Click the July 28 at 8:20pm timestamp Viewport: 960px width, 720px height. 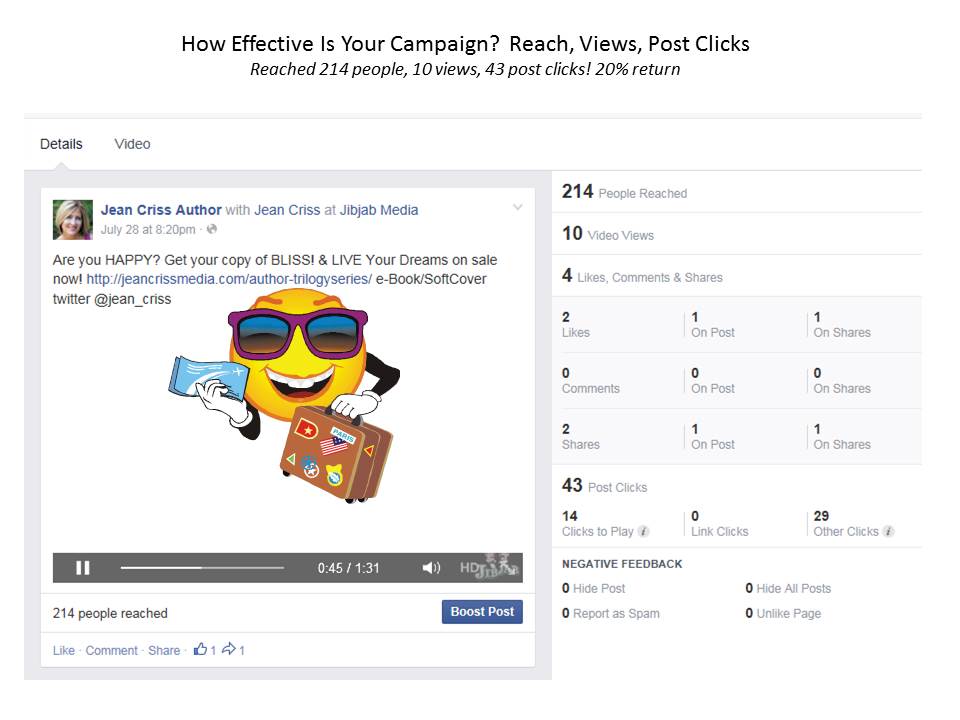click(148, 230)
